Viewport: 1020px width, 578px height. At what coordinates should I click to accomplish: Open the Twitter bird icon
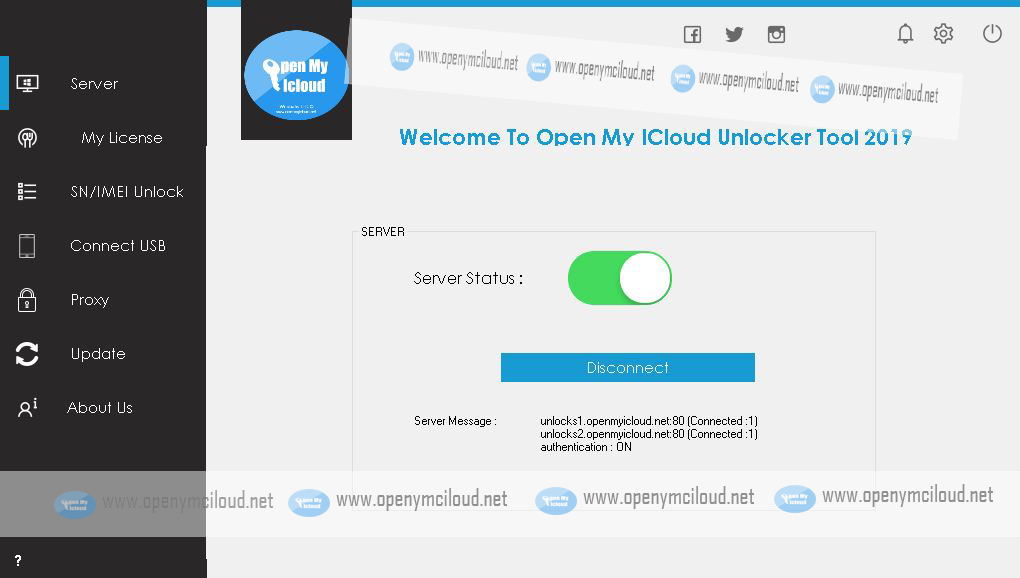click(x=734, y=34)
